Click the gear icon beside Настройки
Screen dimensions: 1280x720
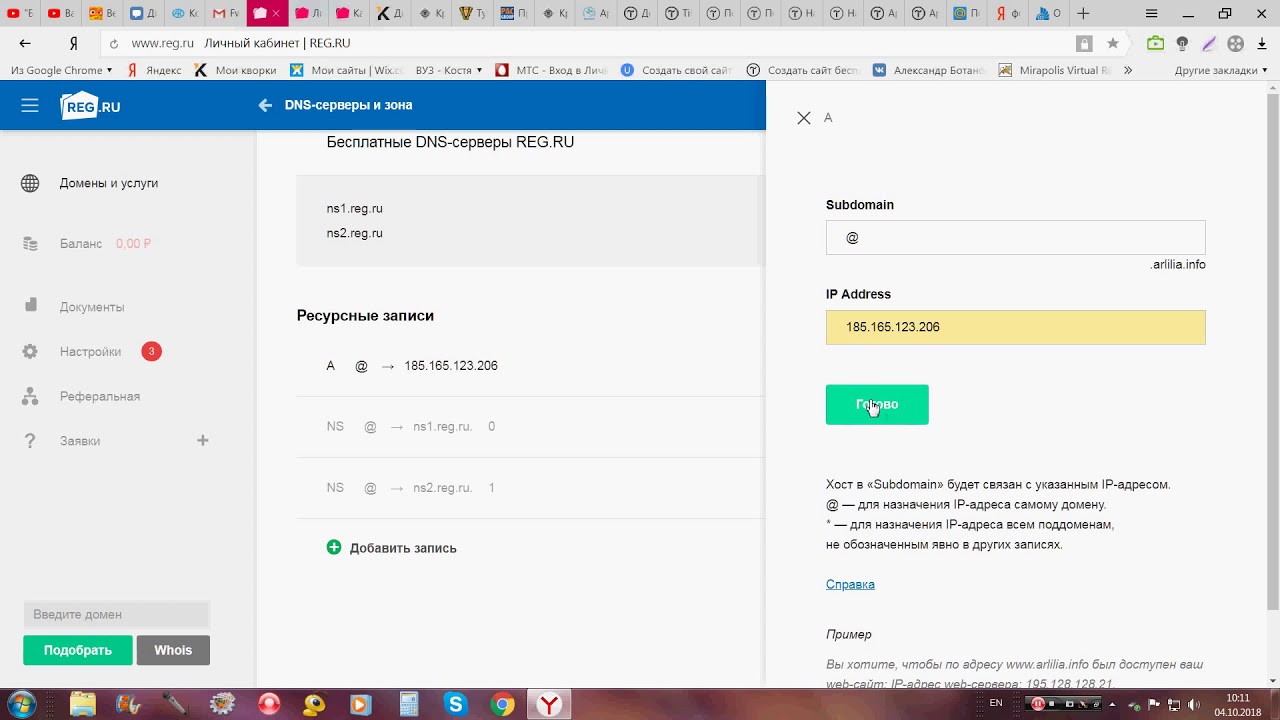coord(30,352)
